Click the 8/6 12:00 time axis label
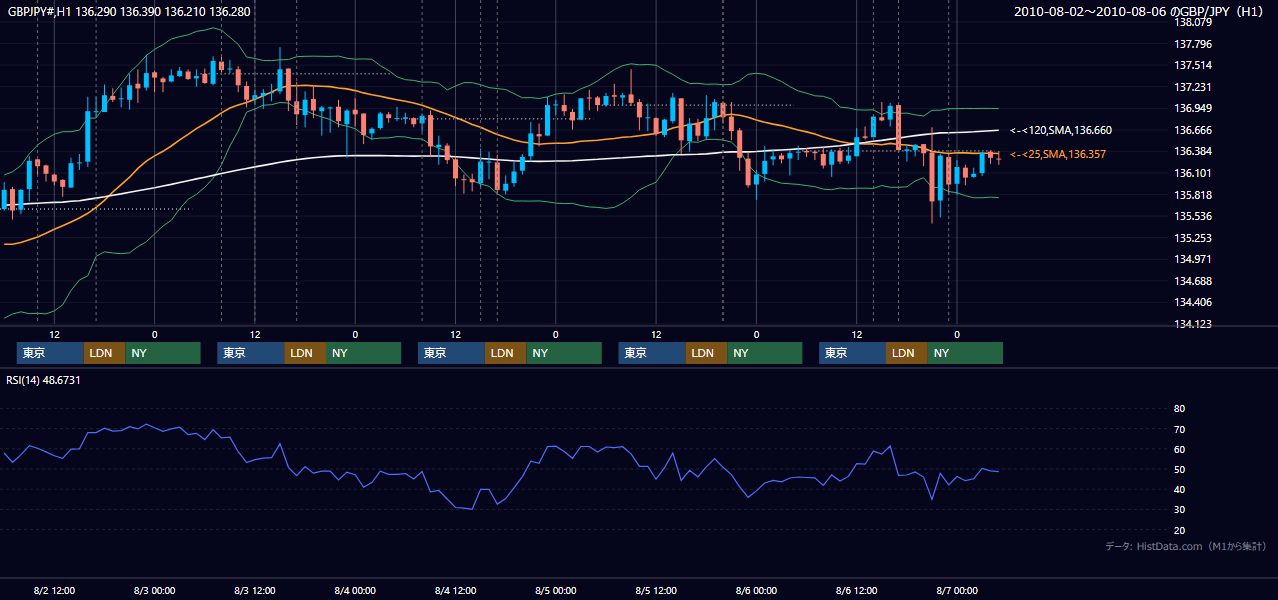 click(857, 590)
